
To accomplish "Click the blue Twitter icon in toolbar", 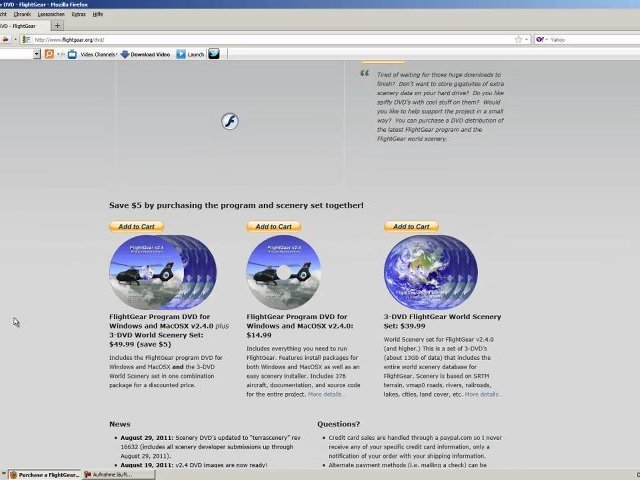I will (214, 54).
